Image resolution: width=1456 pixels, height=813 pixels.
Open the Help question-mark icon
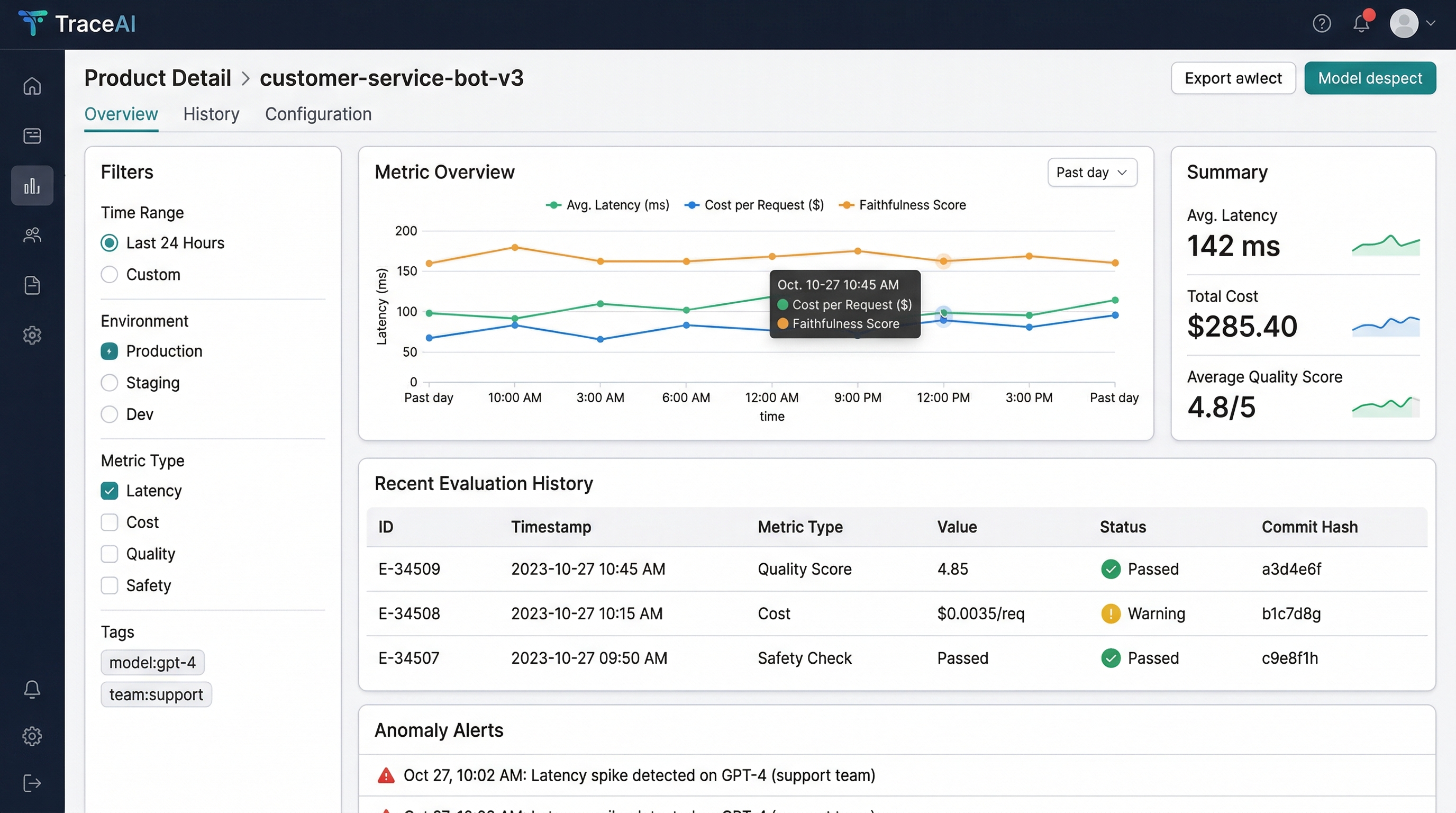point(1322,23)
